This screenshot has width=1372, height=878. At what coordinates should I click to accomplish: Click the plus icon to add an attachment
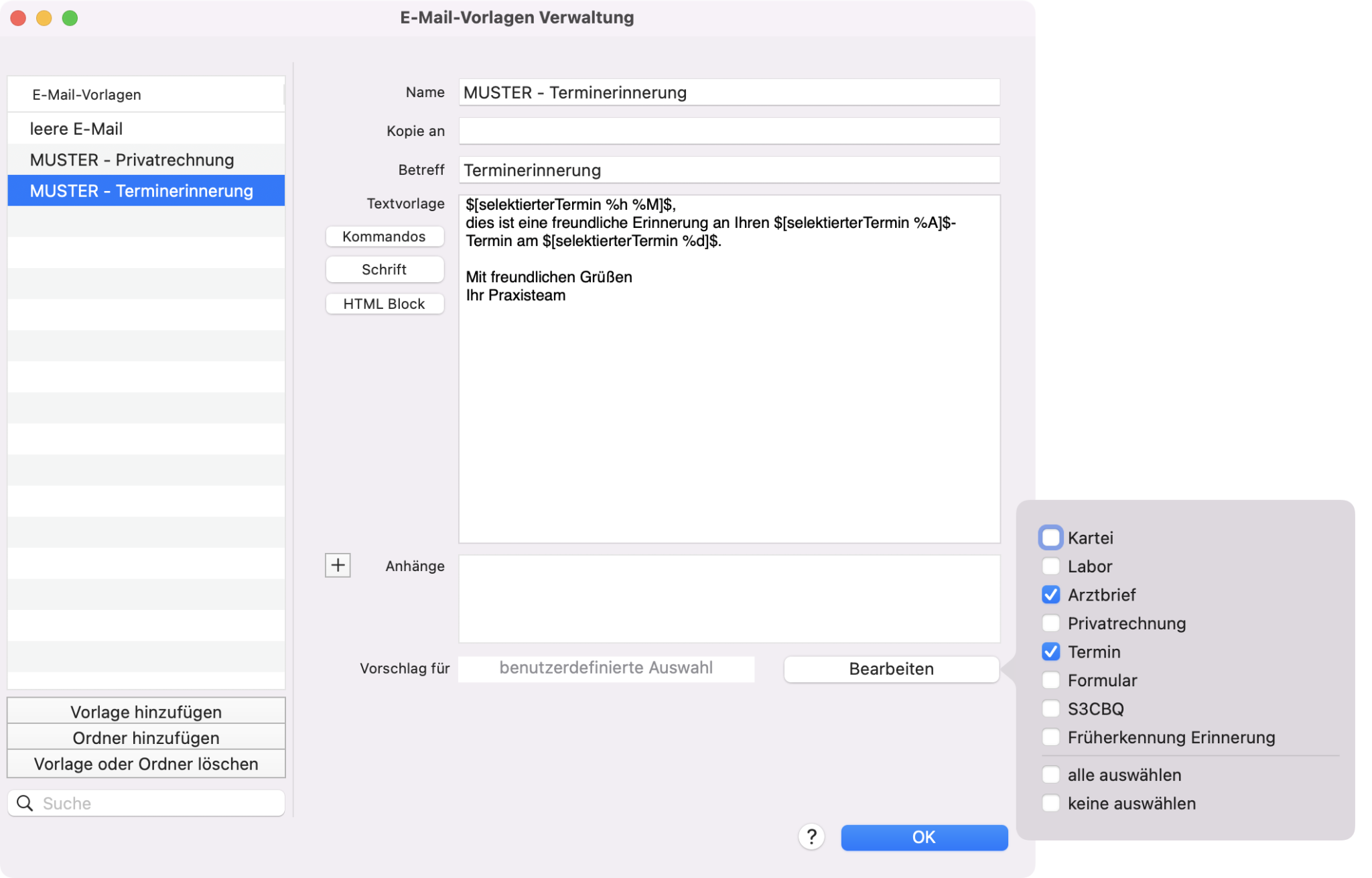tap(338, 565)
